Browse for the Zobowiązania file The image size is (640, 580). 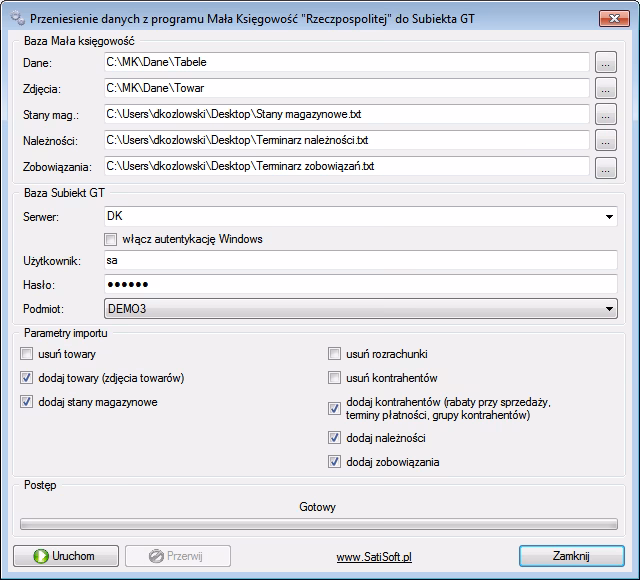[x=606, y=167]
